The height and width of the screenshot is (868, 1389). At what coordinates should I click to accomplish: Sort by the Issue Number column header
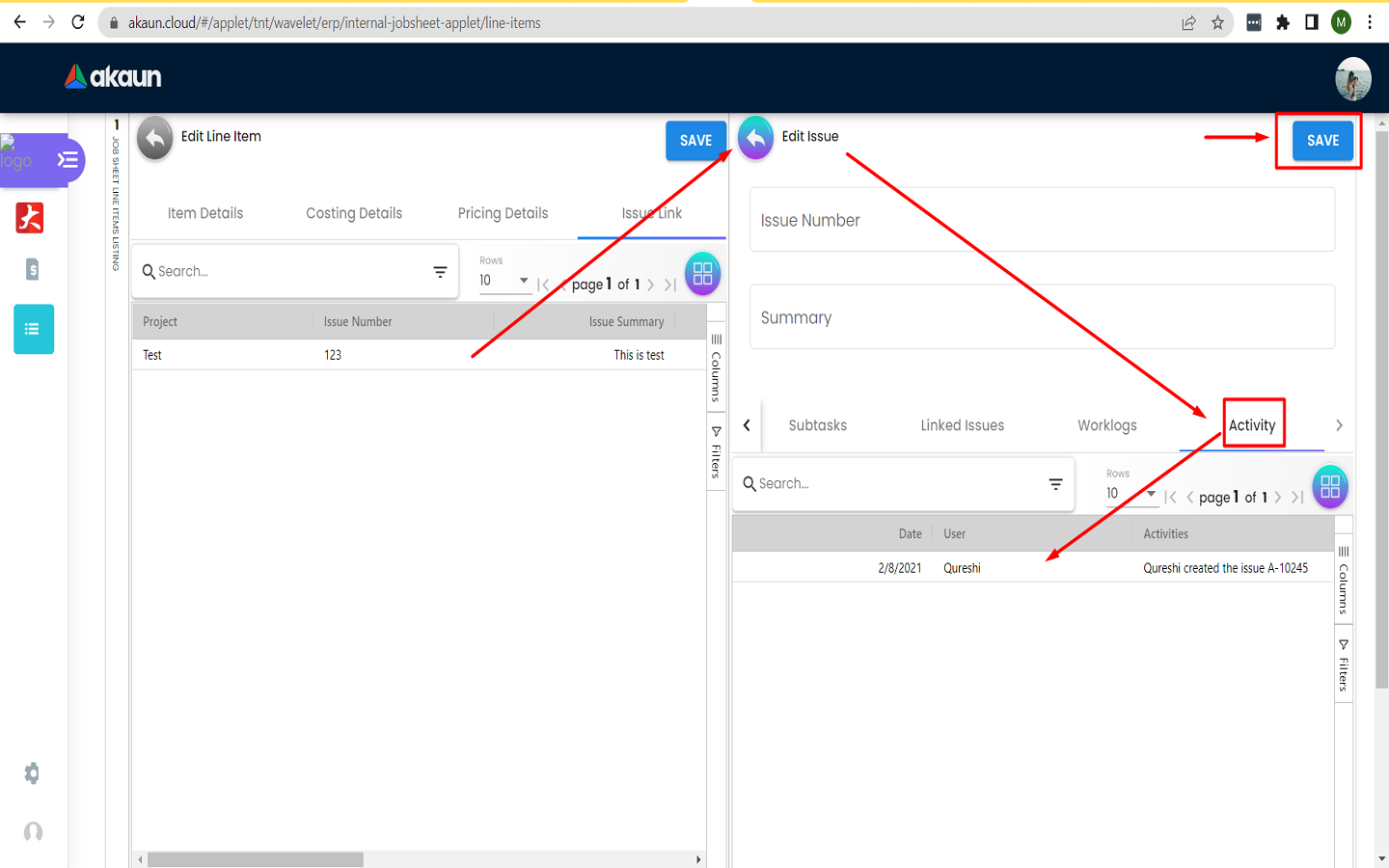[358, 322]
